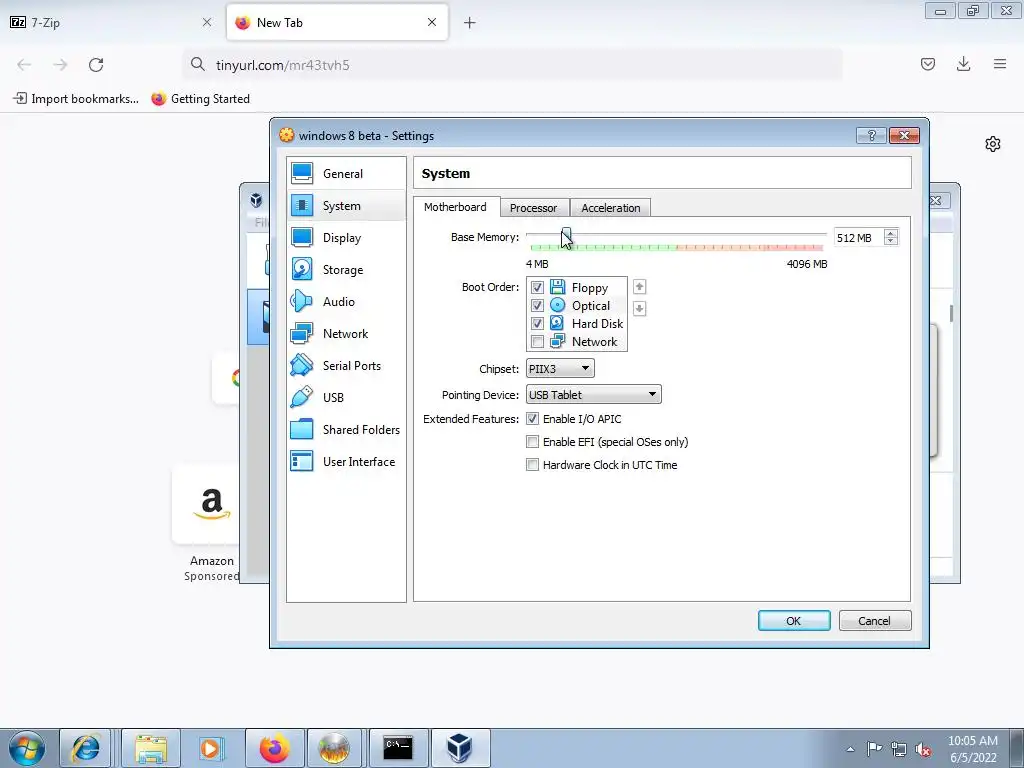Close the New Tab browser tab
The width and height of the screenshot is (1024, 768).
click(x=432, y=22)
